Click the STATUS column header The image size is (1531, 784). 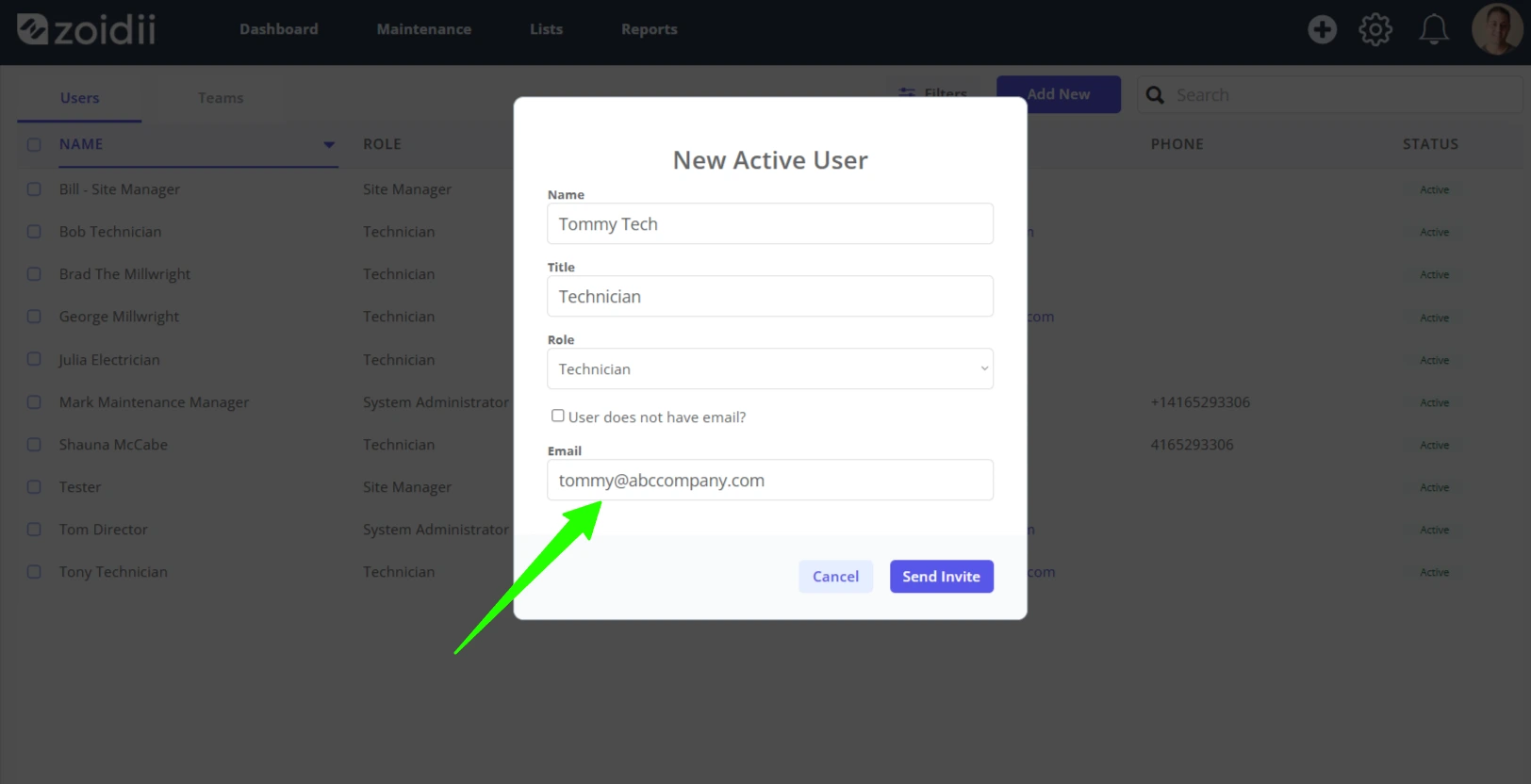click(x=1430, y=144)
